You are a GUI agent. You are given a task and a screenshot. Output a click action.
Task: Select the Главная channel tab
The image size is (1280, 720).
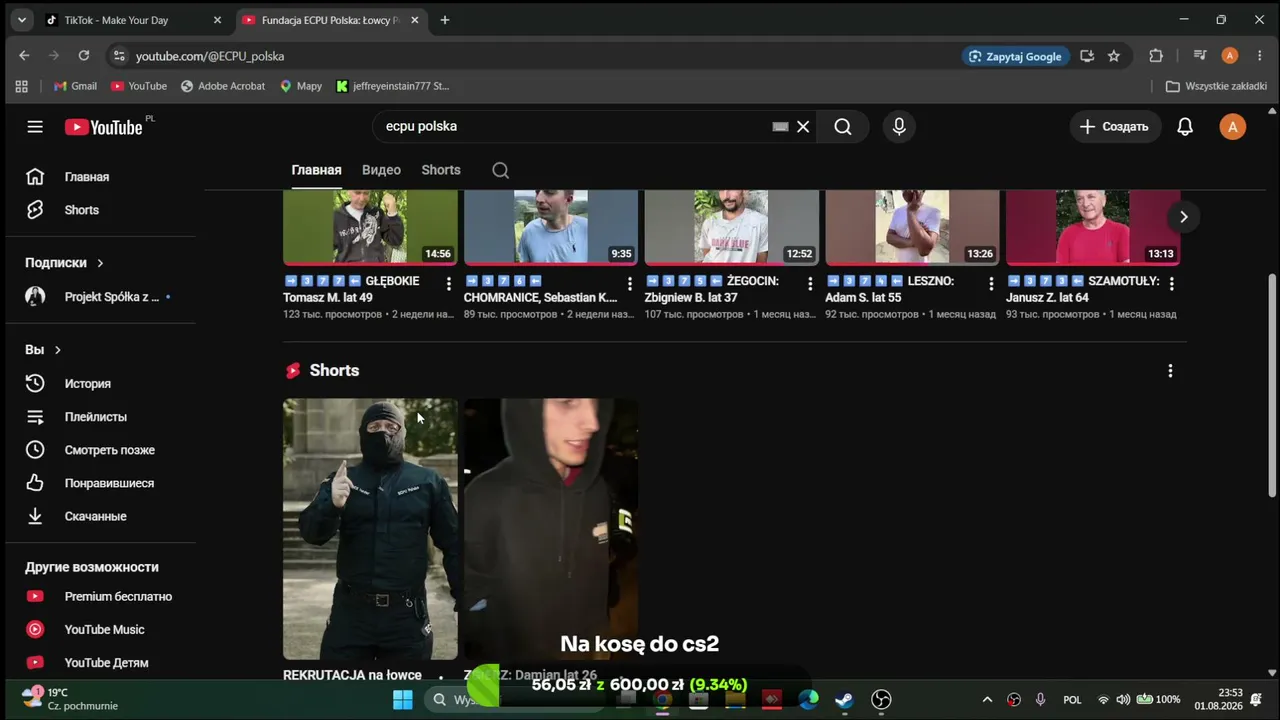316,170
